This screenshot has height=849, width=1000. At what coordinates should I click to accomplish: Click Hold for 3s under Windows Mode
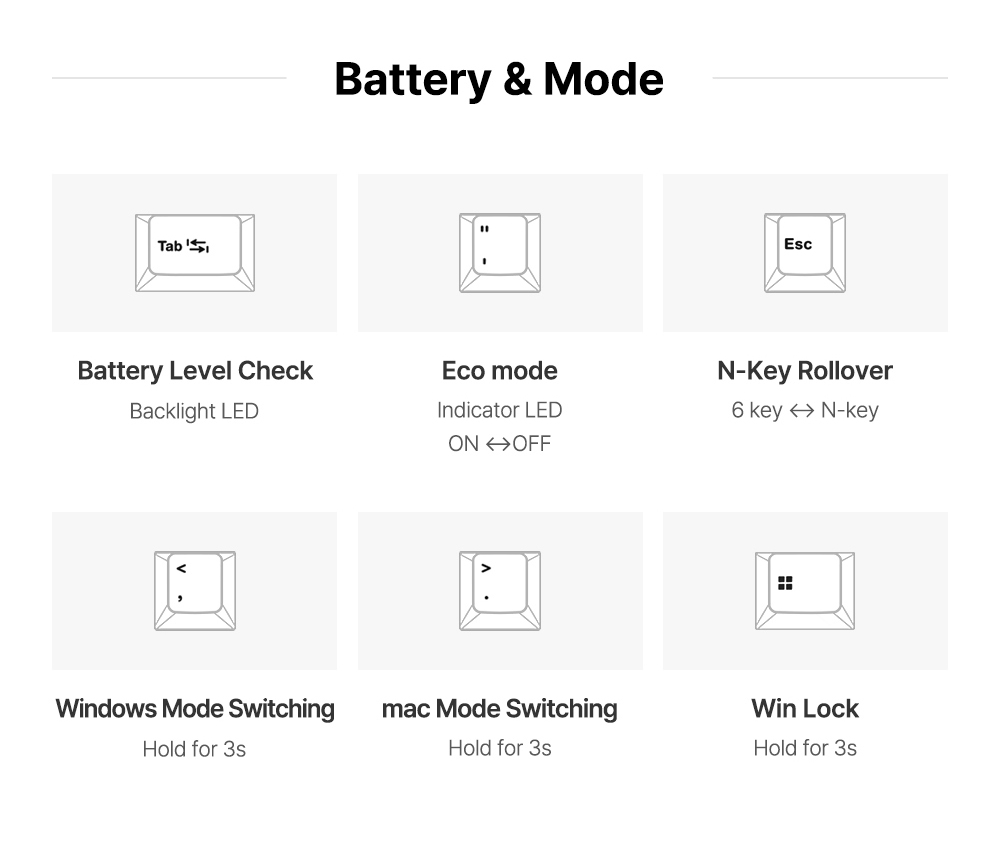point(195,749)
